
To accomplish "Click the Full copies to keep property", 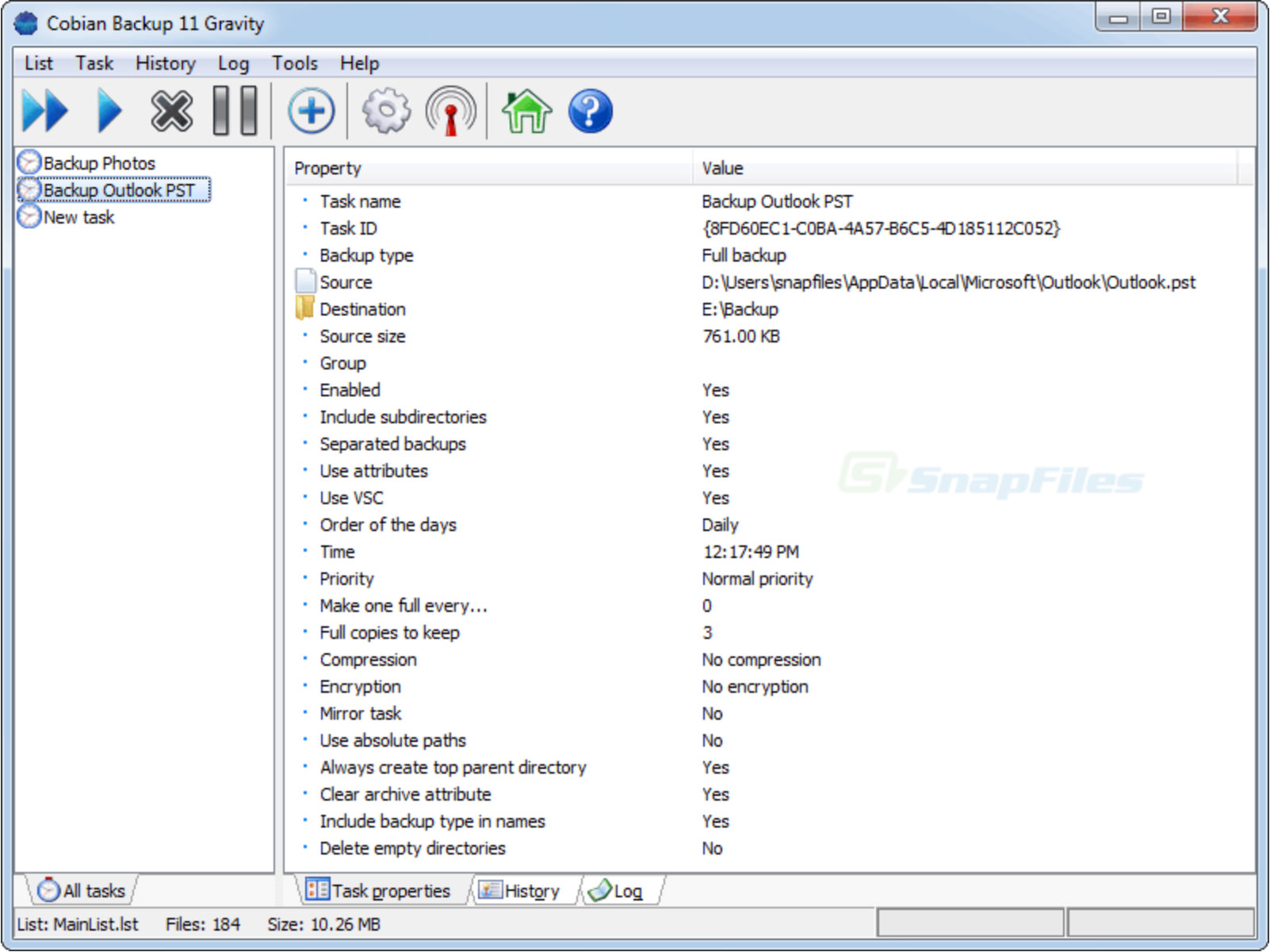I will [x=389, y=633].
